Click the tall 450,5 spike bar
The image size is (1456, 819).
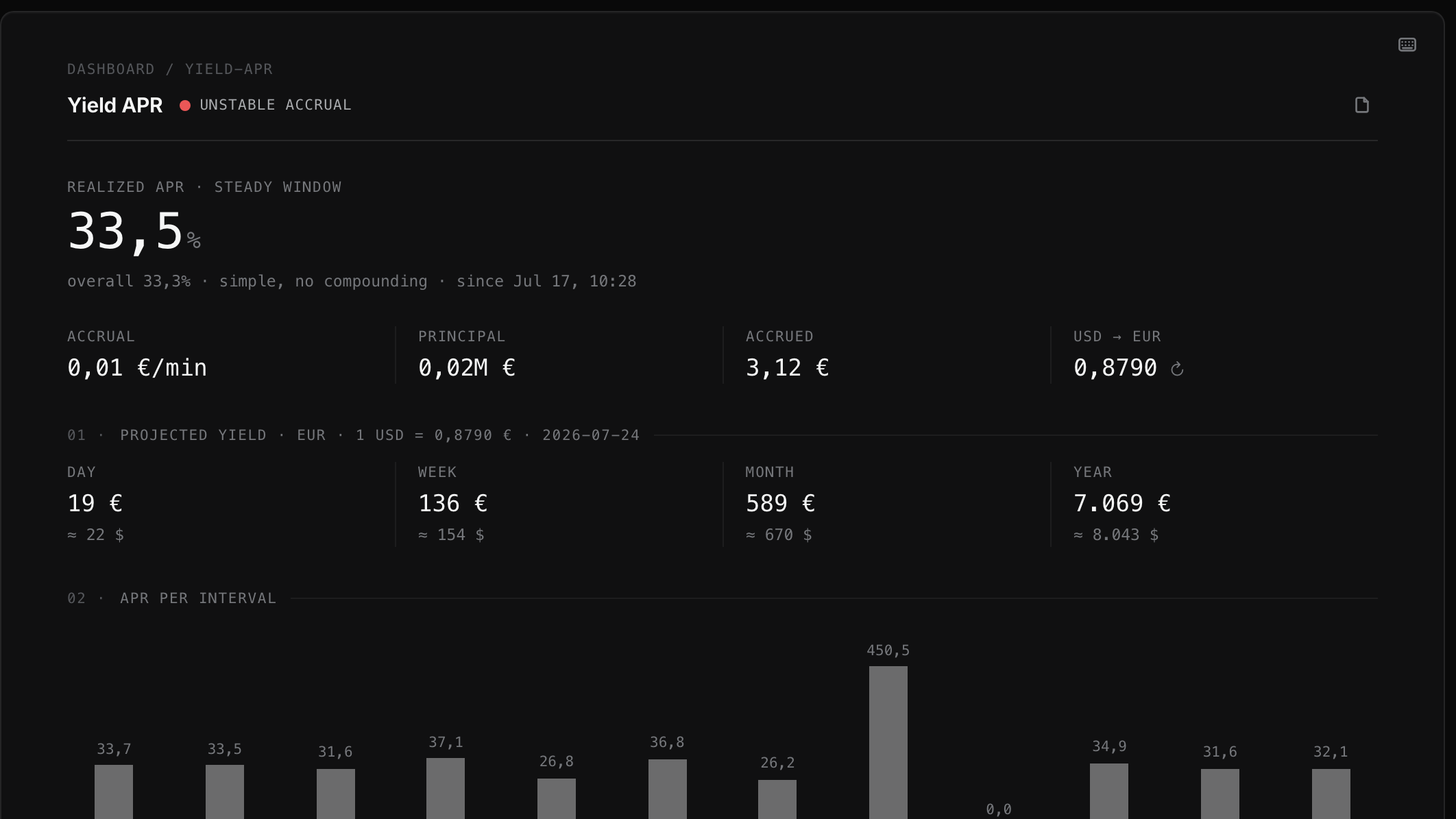(888, 742)
